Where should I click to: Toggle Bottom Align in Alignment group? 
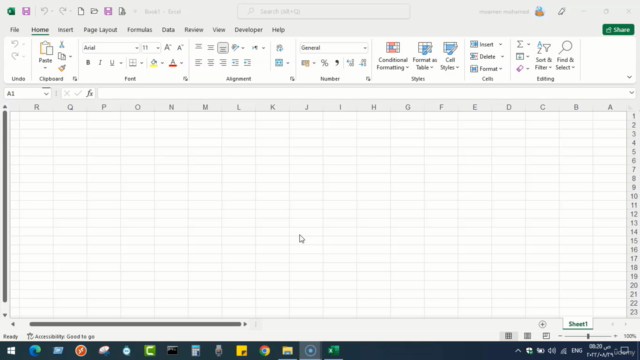[223, 48]
